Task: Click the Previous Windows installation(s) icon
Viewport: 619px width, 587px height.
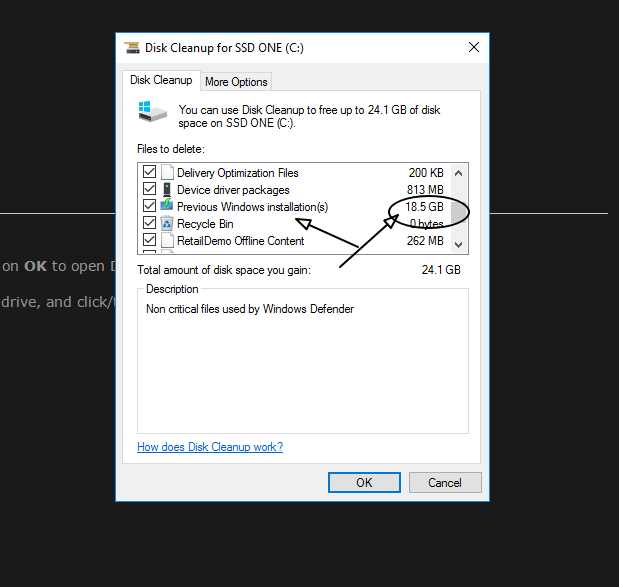Action: coord(167,205)
